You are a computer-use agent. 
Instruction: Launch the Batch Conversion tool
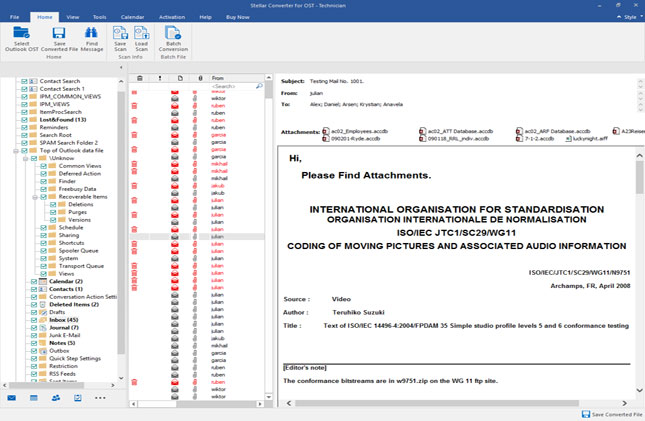(x=173, y=33)
